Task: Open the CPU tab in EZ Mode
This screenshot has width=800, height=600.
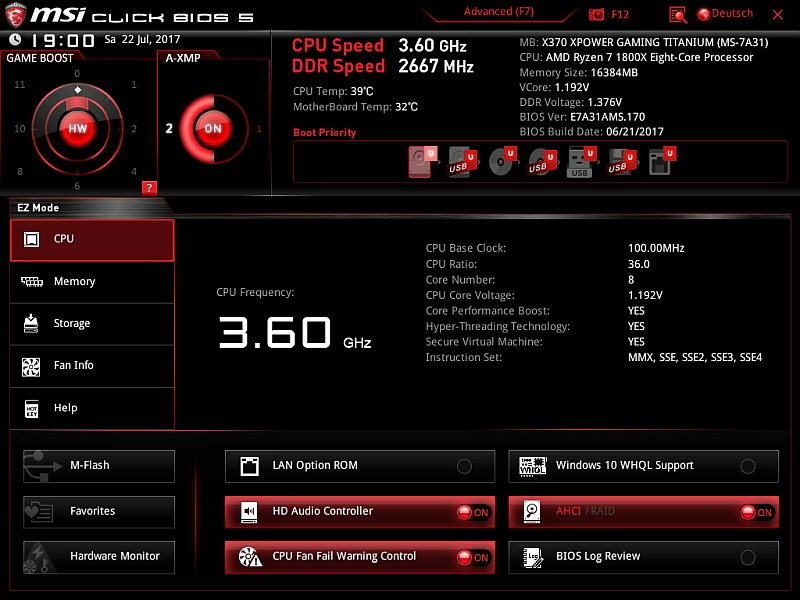Action: pyautogui.click(x=92, y=240)
